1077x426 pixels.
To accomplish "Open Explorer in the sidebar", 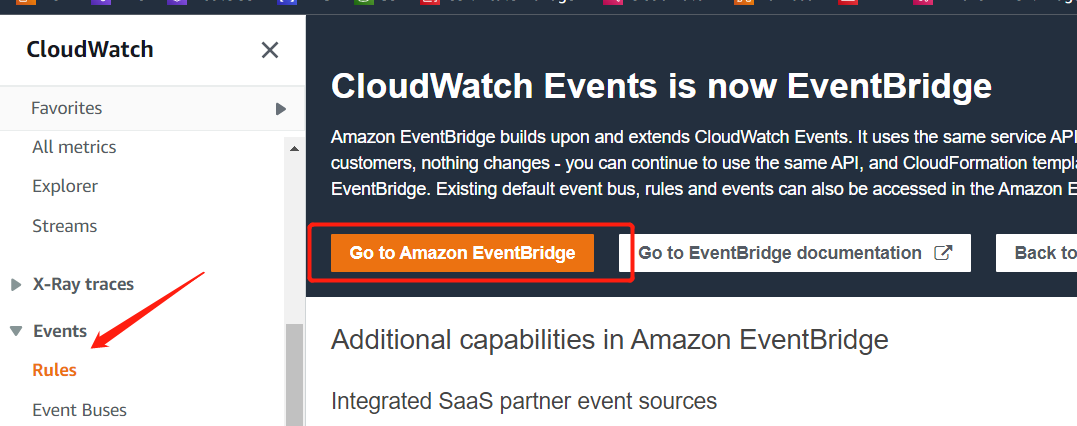I will (x=65, y=186).
